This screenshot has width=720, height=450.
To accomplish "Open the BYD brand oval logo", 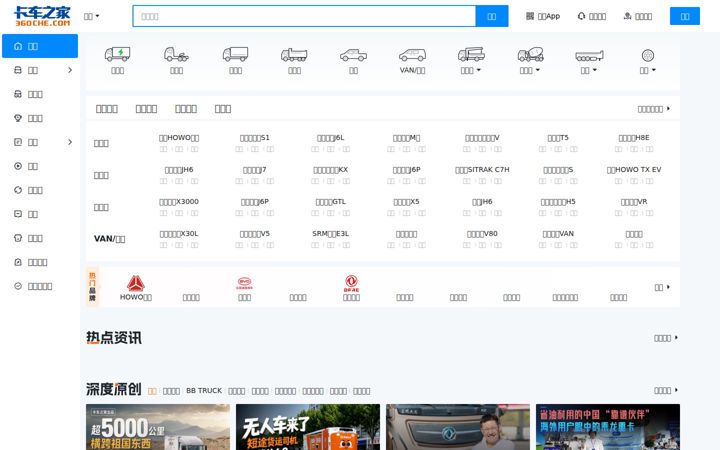I will tap(244, 283).
